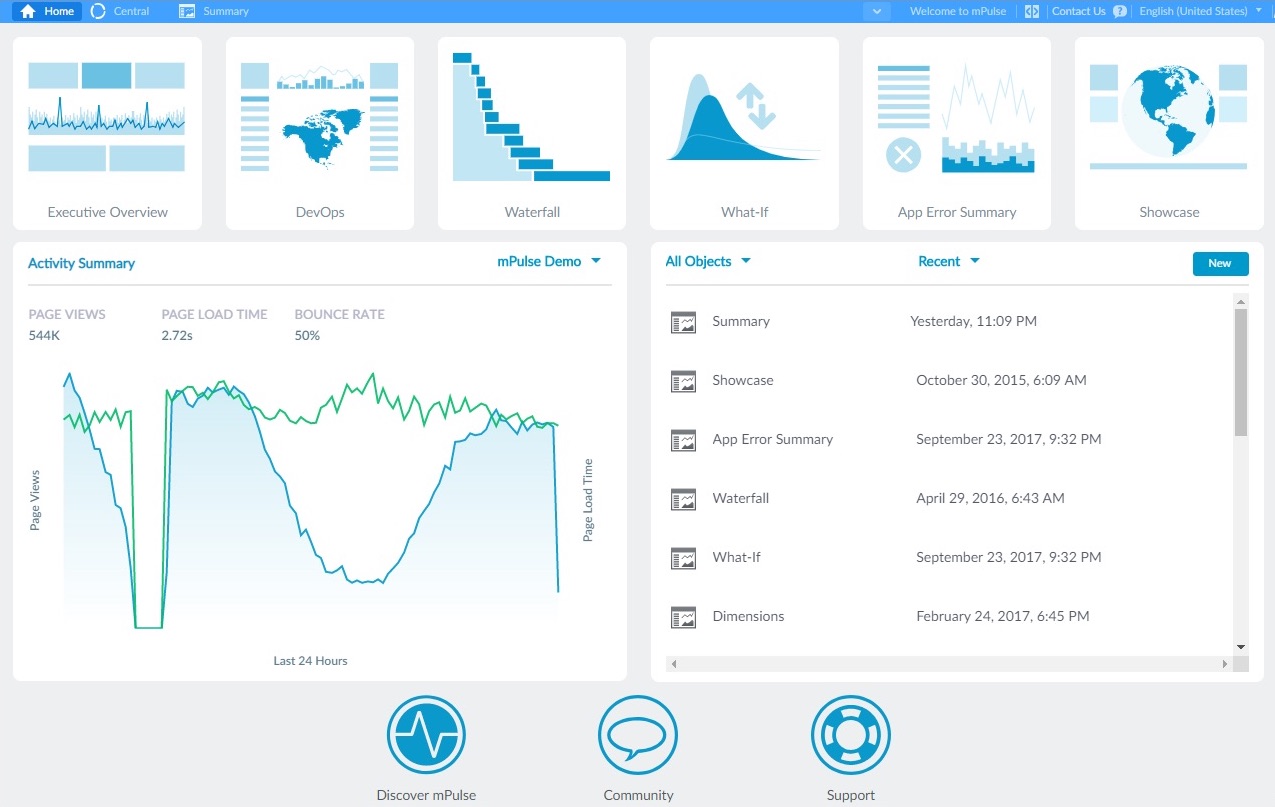1275x807 pixels.
Task: Toggle the sidebar with the collapse arrows icon
Action: (x=1031, y=11)
